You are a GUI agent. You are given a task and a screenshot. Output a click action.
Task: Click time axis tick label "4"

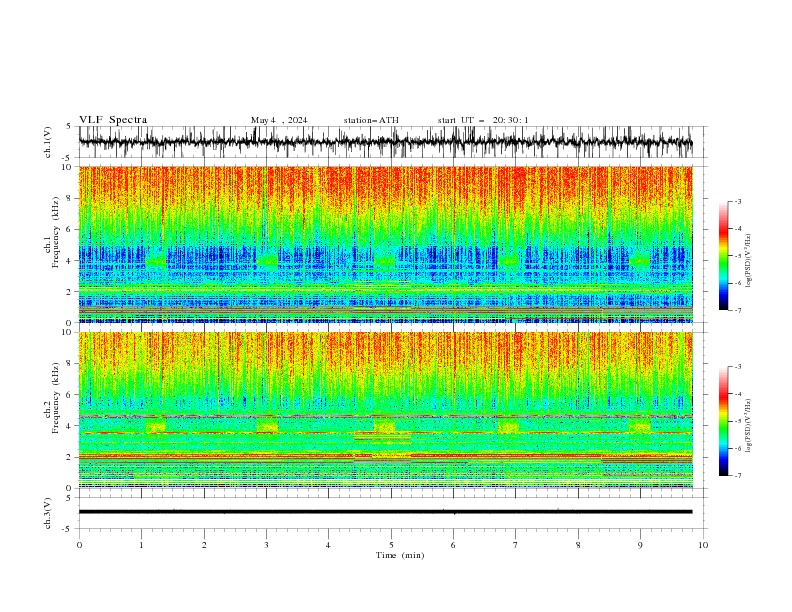coord(328,545)
